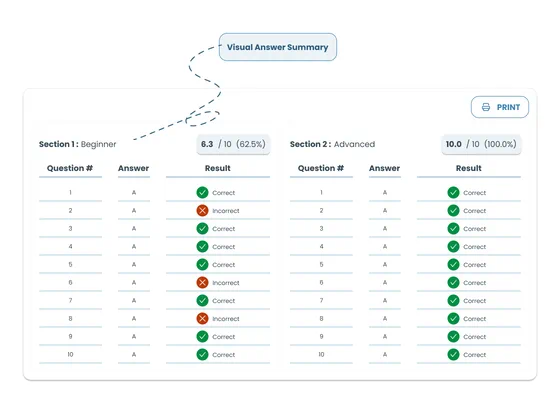Click the Incorrect text for Beginner question 2
The height and width of the screenshot is (400, 560).
[x=226, y=211]
